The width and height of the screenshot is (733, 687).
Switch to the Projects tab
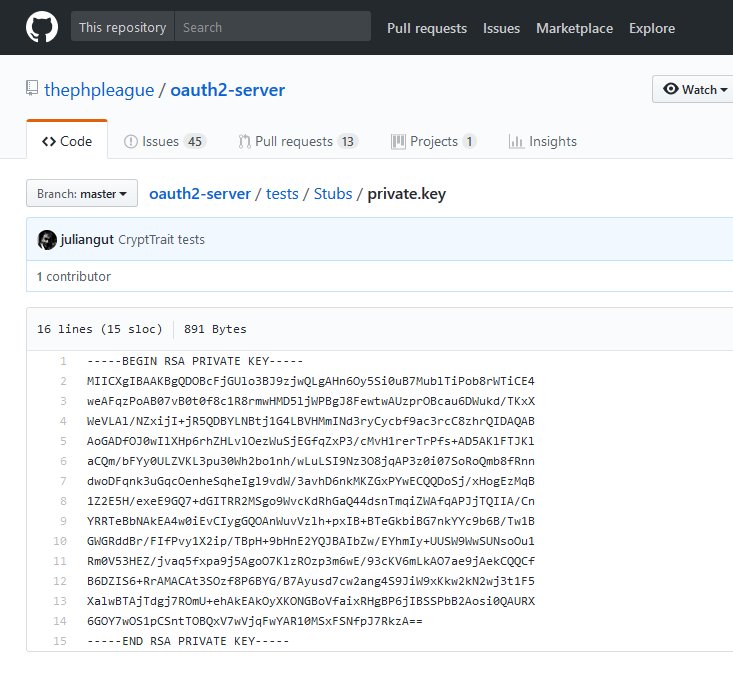tap(433, 141)
